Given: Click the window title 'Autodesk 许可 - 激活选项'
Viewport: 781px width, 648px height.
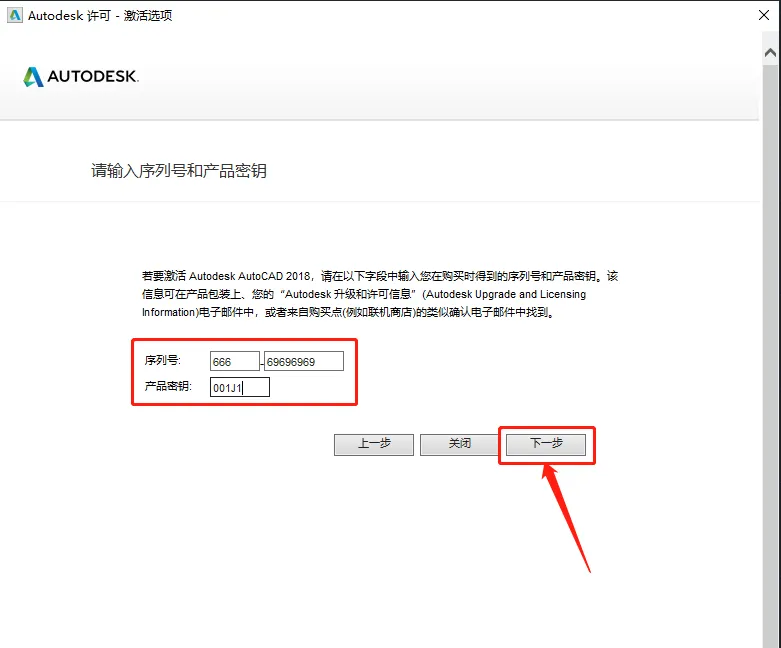Looking at the screenshot, I should point(100,15).
